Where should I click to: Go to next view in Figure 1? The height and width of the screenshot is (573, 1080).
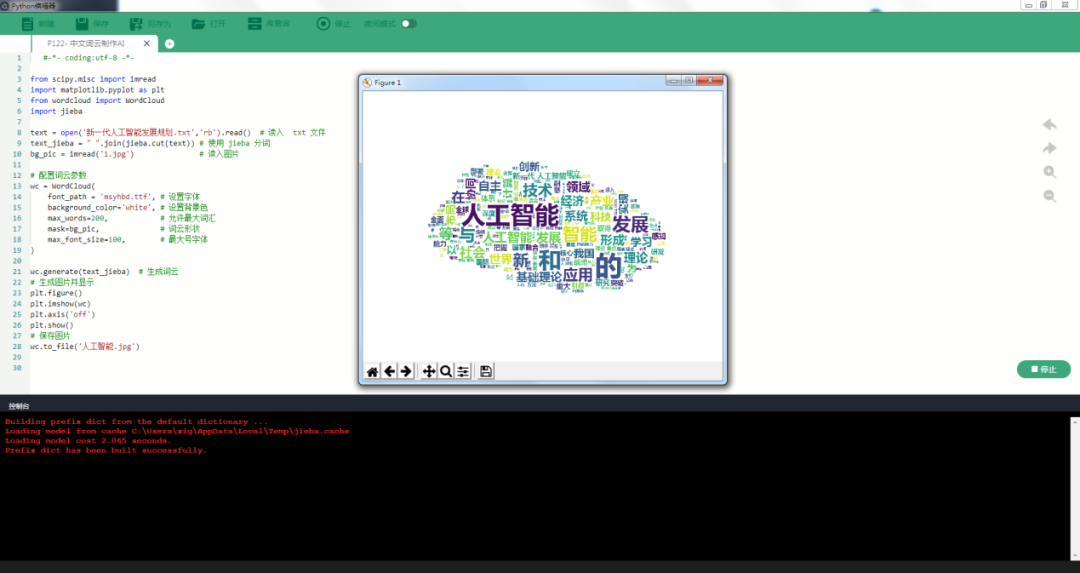point(406,371)
